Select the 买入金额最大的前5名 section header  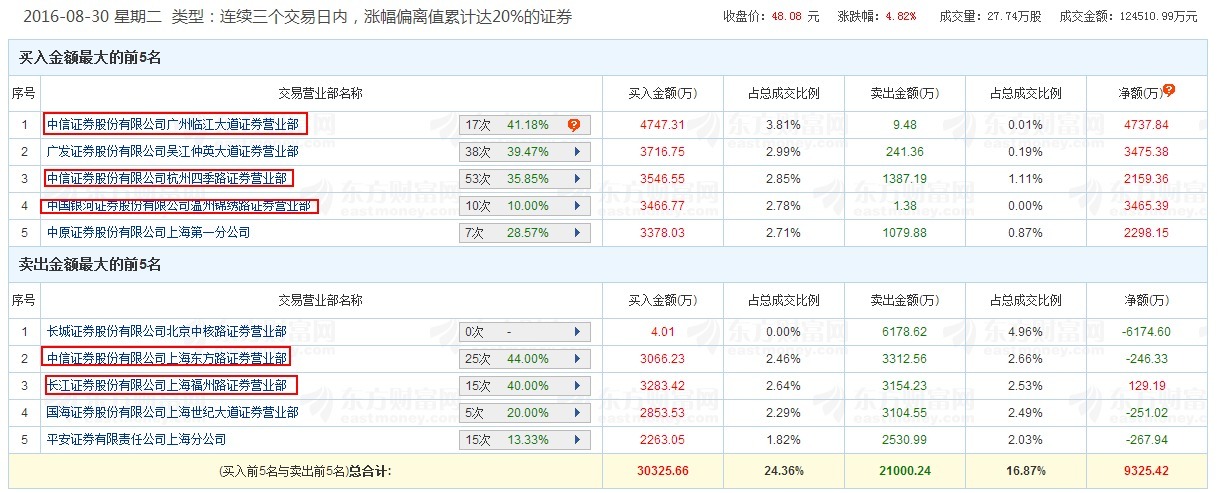click(x=90, y=58)
